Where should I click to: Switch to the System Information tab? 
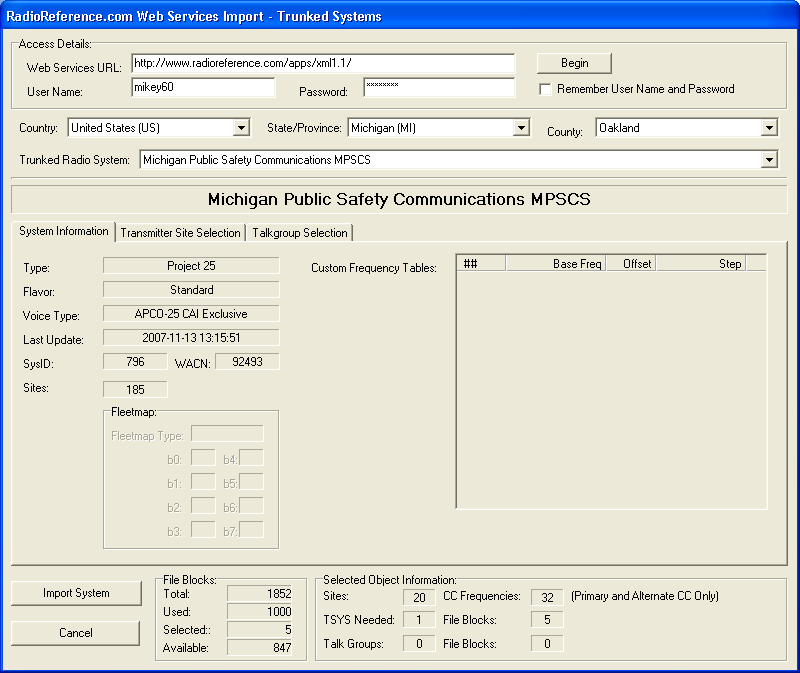[64, 231]
